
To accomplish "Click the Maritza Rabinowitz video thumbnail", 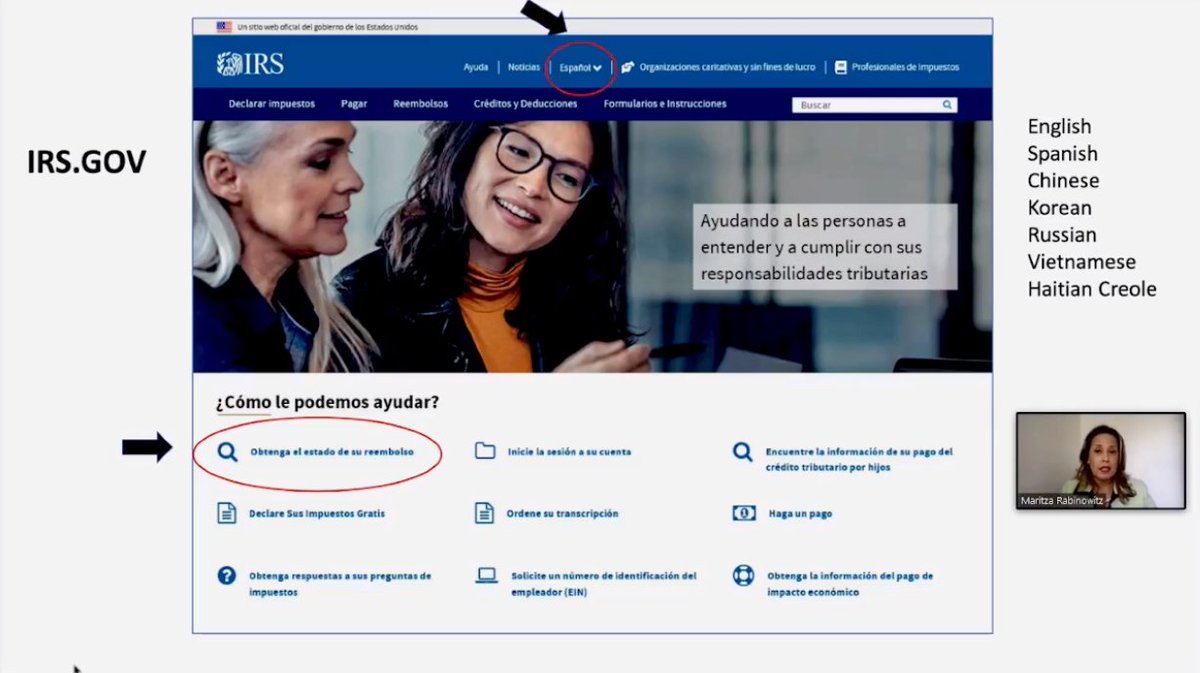I will pos(1101,461).
